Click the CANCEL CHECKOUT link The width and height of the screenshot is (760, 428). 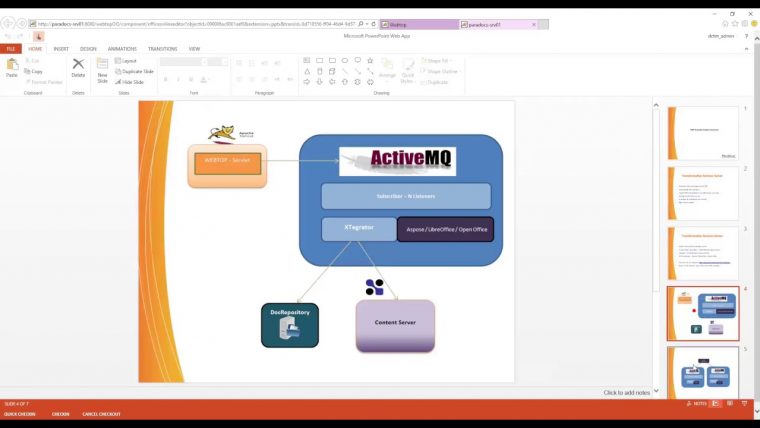tap(101, 414)
